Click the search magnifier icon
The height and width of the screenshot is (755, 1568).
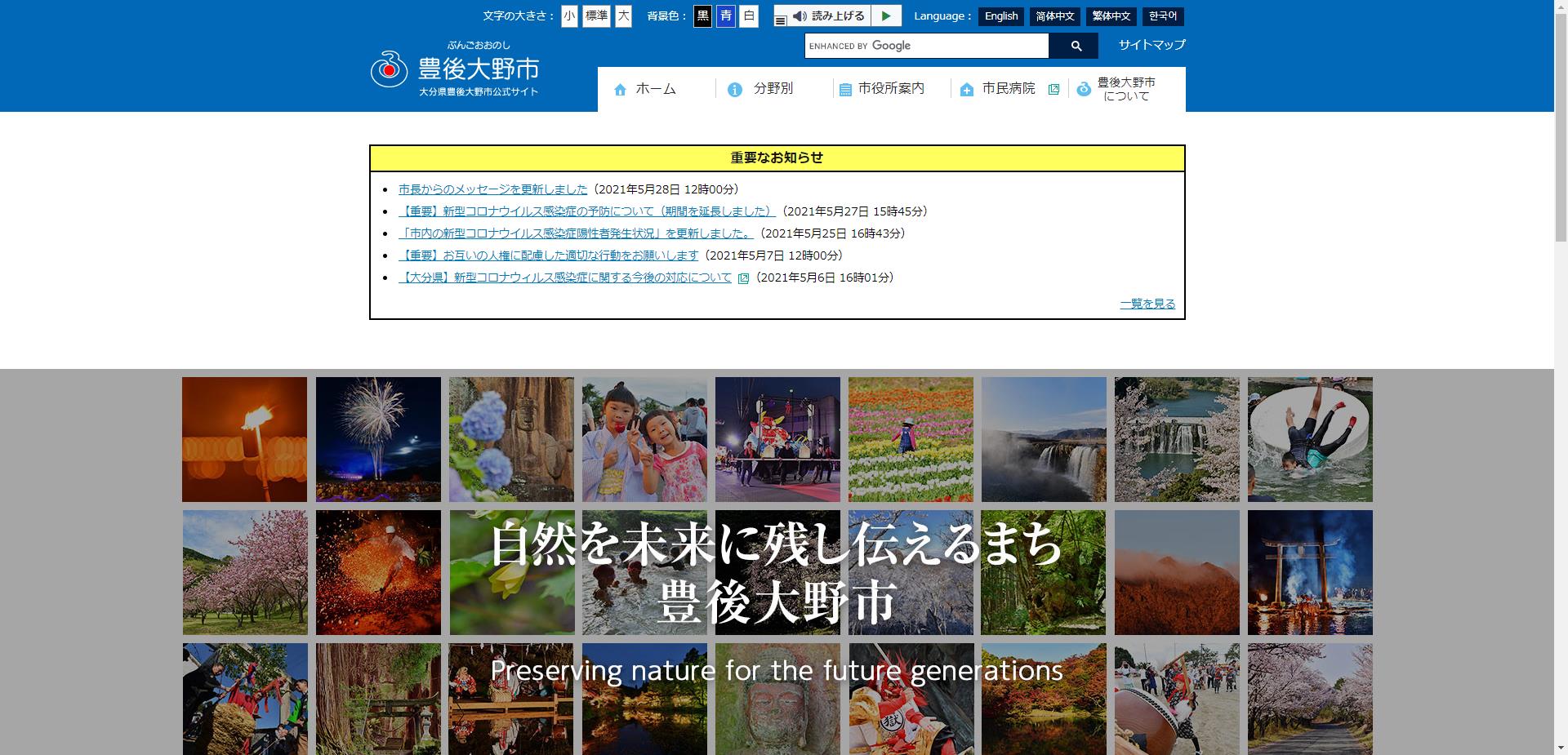point(1076,47)
